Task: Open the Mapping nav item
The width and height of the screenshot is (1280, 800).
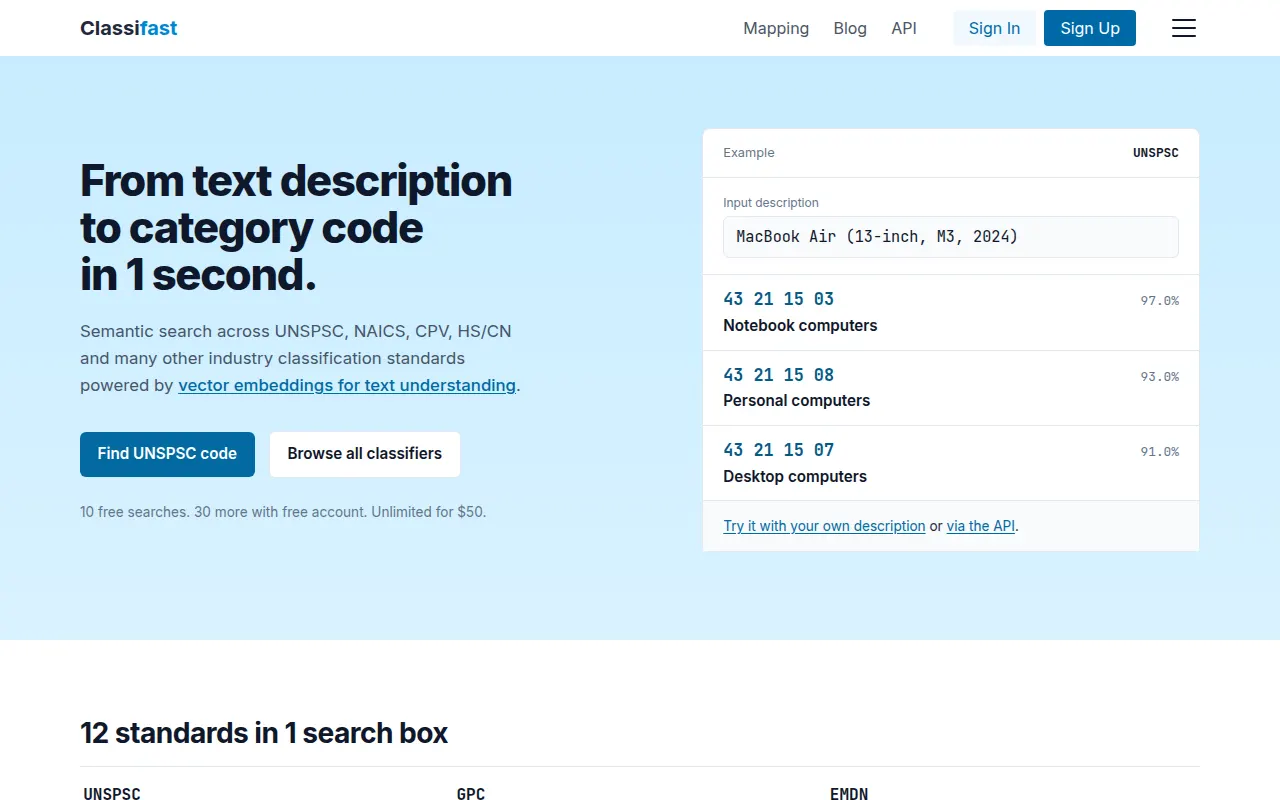Action: [776, 28]
